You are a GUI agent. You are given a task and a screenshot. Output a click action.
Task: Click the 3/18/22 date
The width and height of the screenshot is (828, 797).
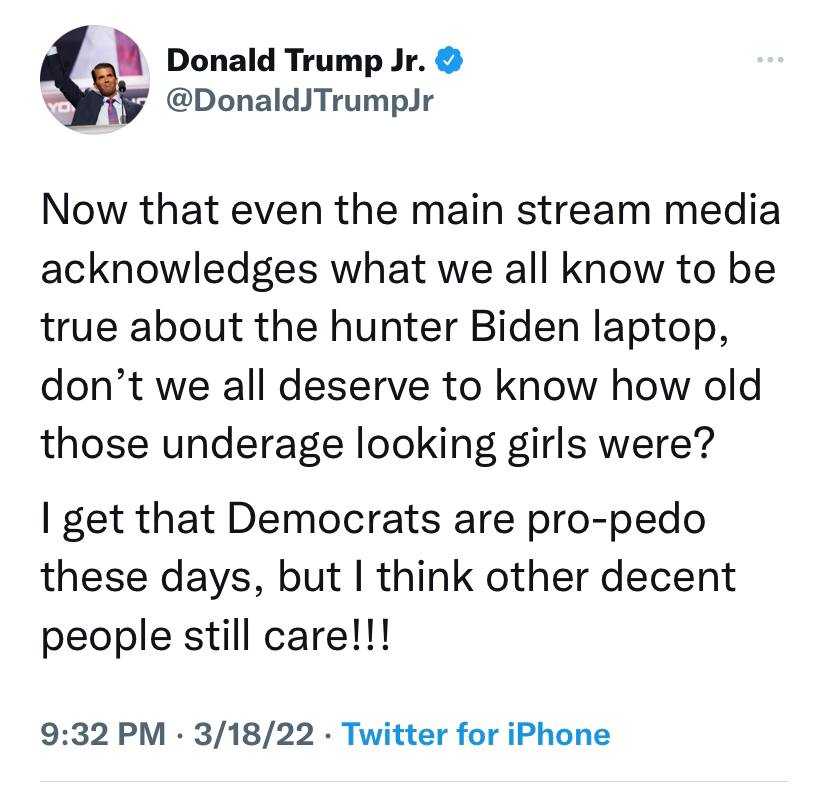254,734
